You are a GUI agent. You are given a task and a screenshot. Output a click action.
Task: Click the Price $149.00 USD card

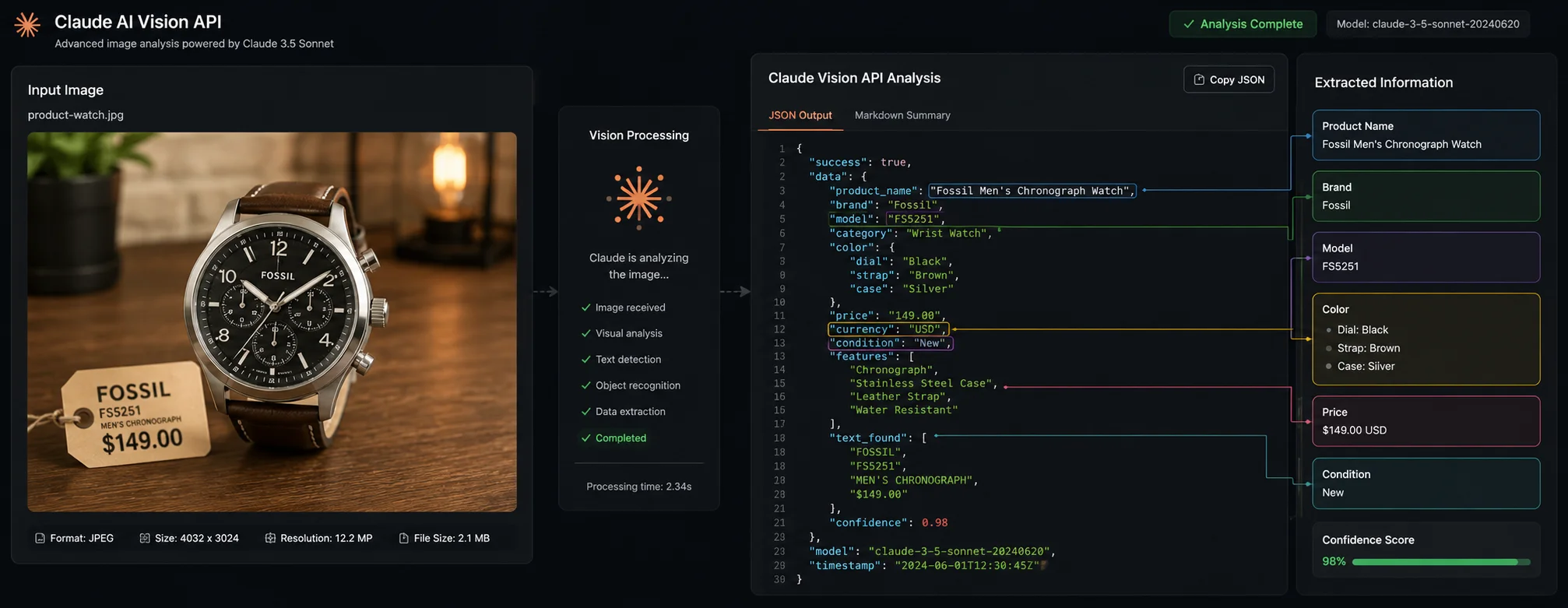1426,421
